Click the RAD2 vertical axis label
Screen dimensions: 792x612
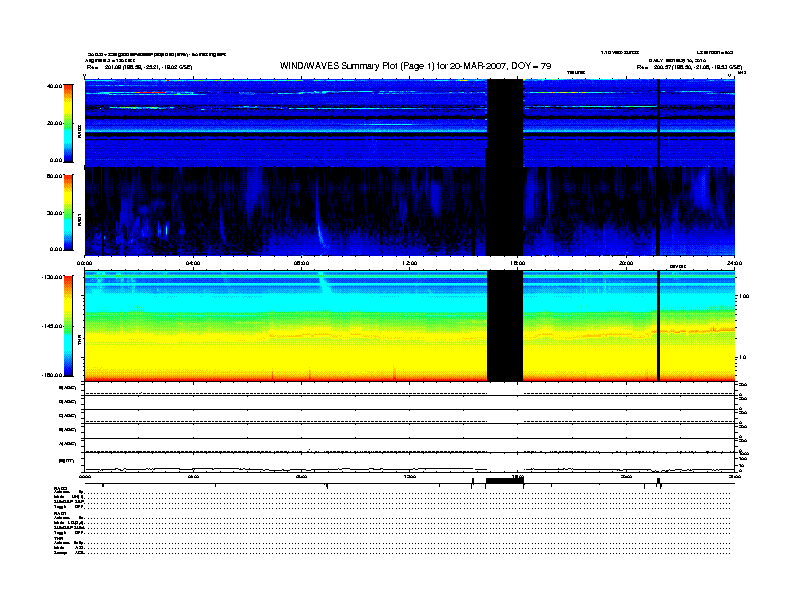tap(79, 132)
